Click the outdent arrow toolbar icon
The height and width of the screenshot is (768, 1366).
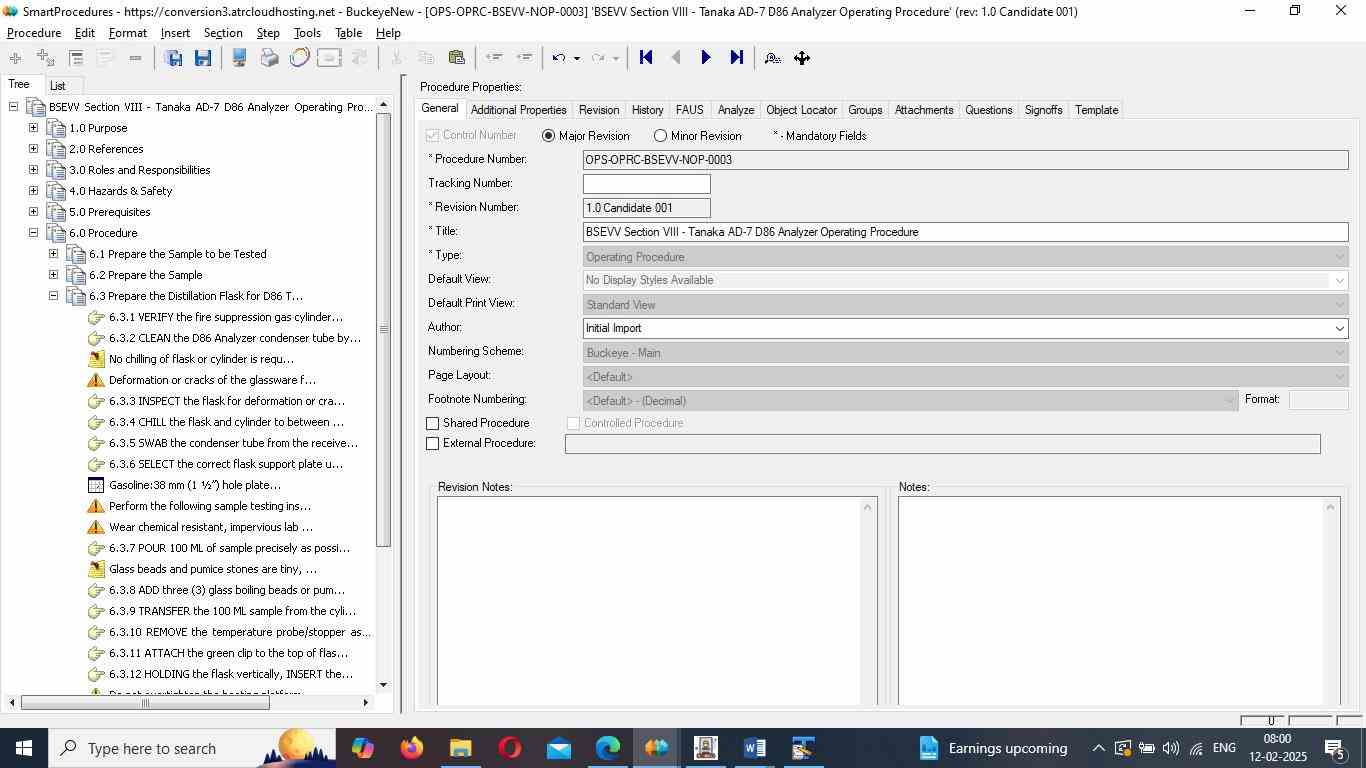tap(493, 58)
